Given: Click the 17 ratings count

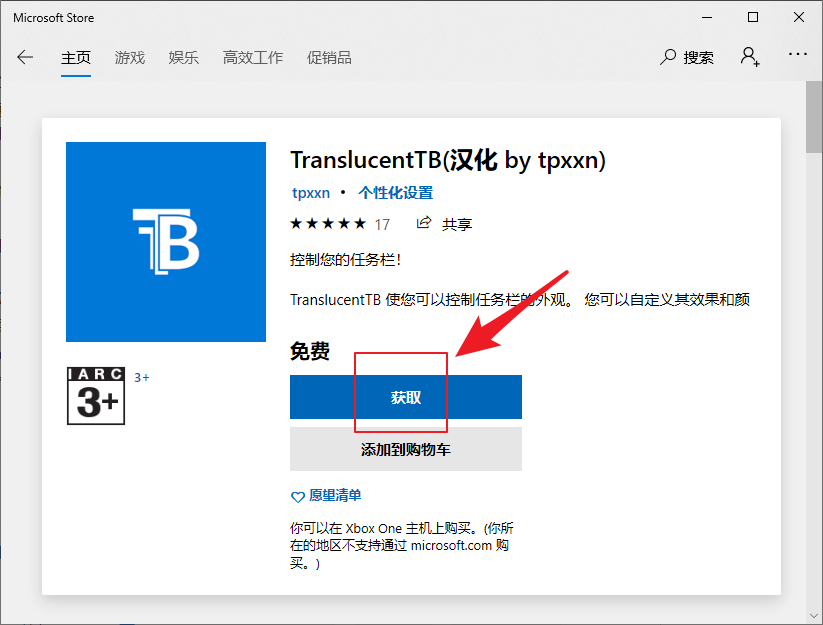Looking at the screenshot, I should [382, 225].
